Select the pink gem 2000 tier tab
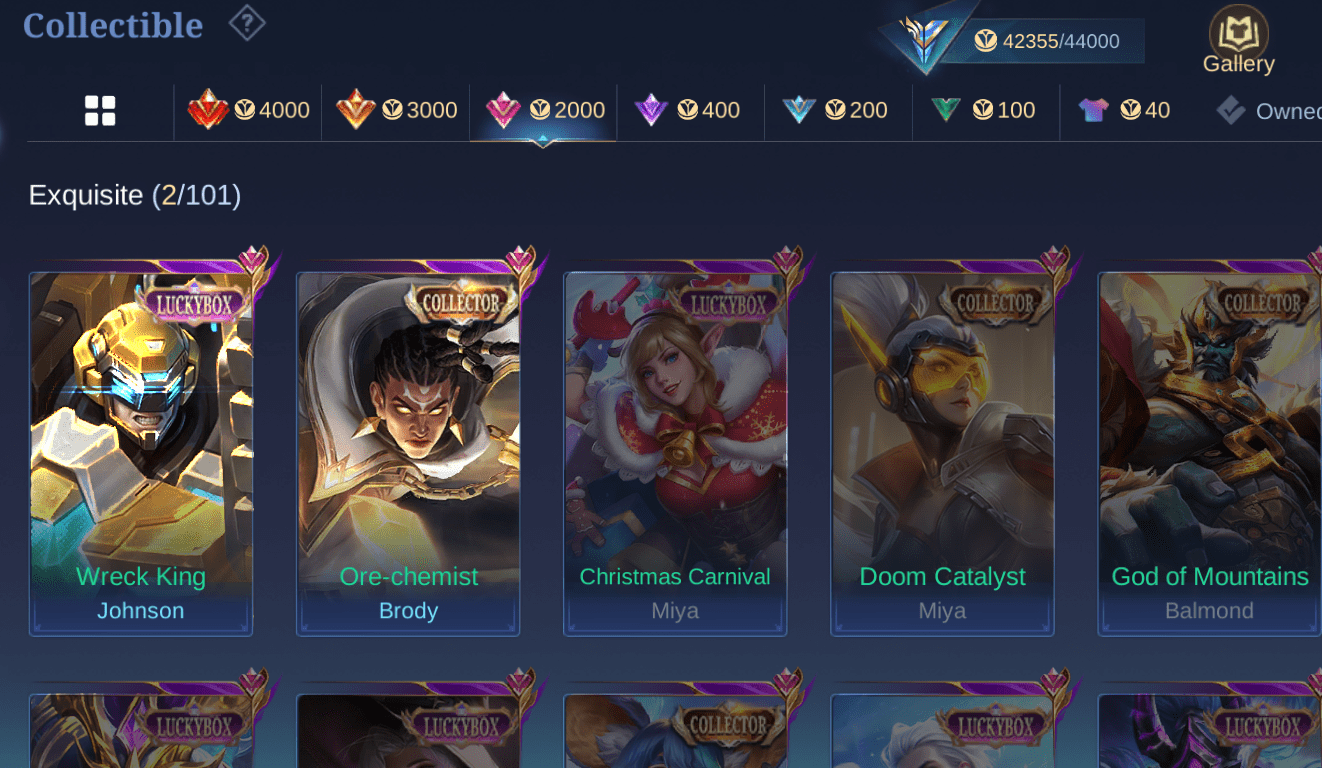The height and width of the screenshot is (768, 1322). point(545,110)
